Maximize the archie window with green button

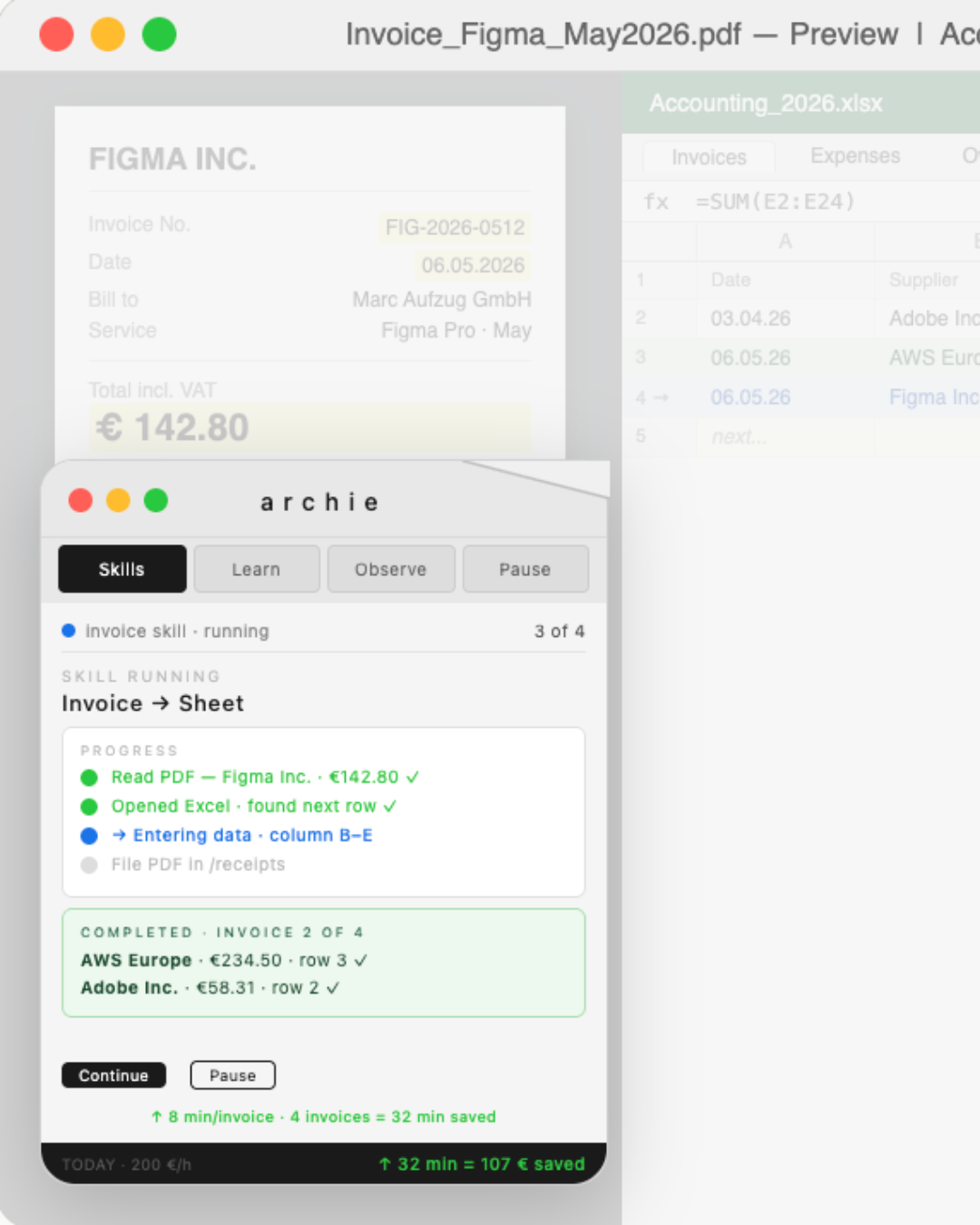coord(156,500)
